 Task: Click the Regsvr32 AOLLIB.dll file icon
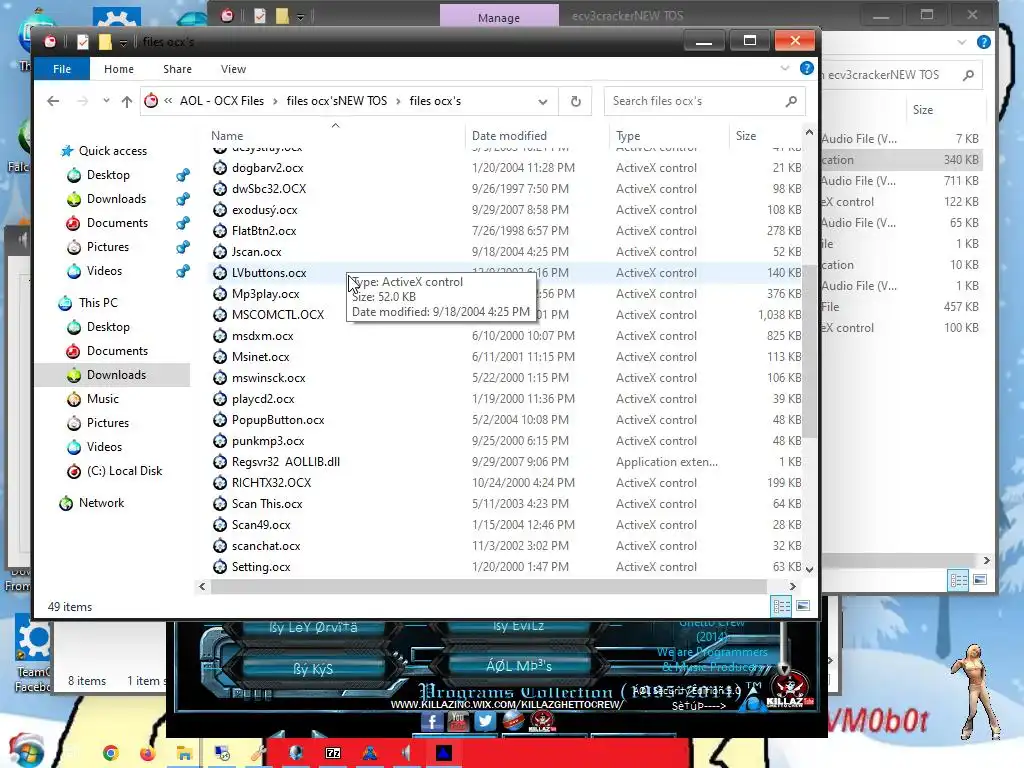(x=220, y=462)
